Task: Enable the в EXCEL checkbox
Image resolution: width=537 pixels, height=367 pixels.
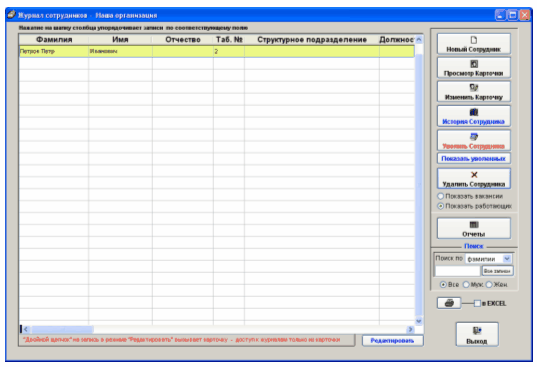Action: 477,303
